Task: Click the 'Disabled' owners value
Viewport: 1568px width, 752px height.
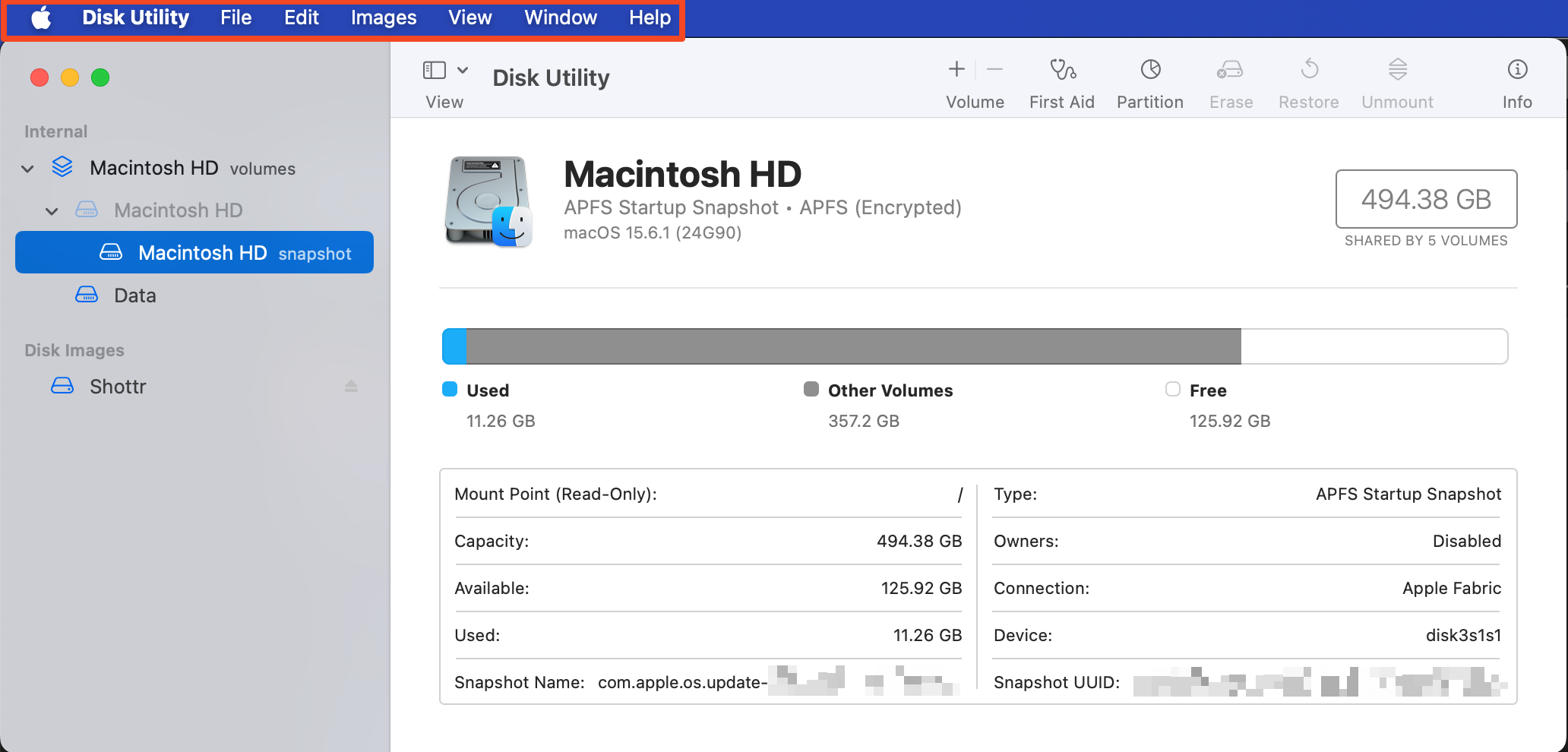Action: 1467,541
